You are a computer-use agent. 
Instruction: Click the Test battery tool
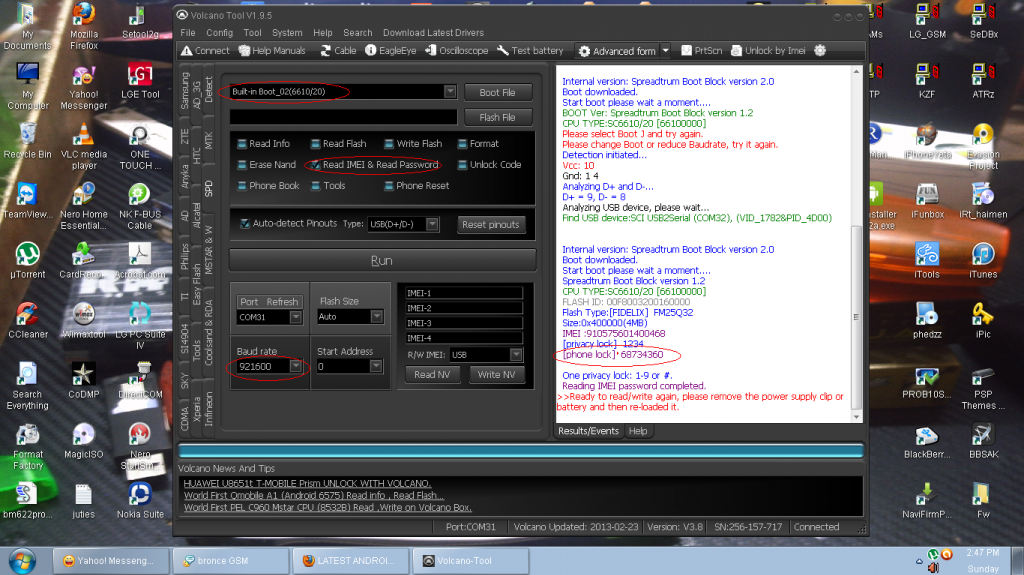click(530, 50)
